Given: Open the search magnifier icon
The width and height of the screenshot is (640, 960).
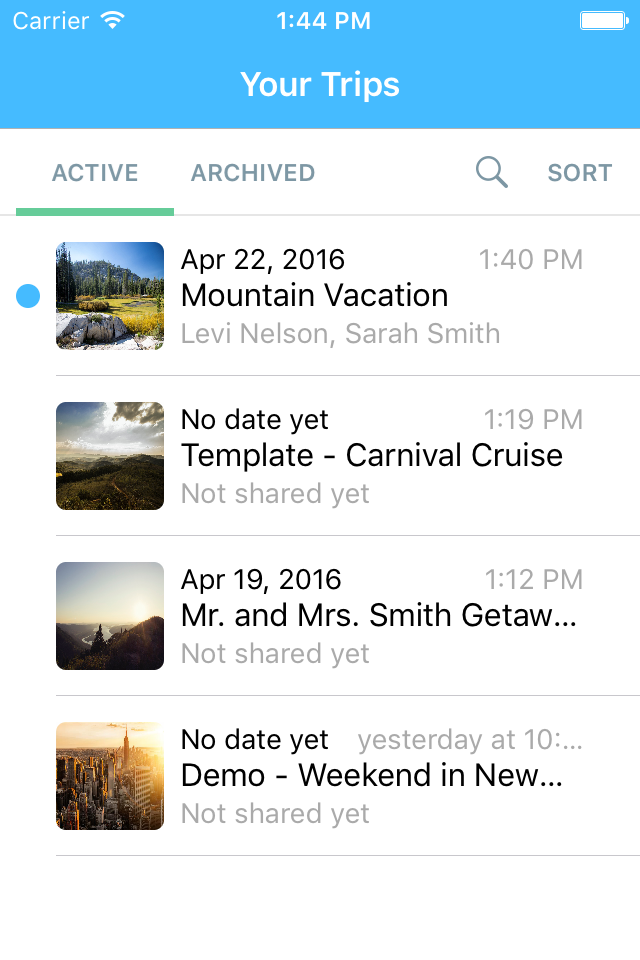Looking at the screenshot, I should click(x=492, y=172).
